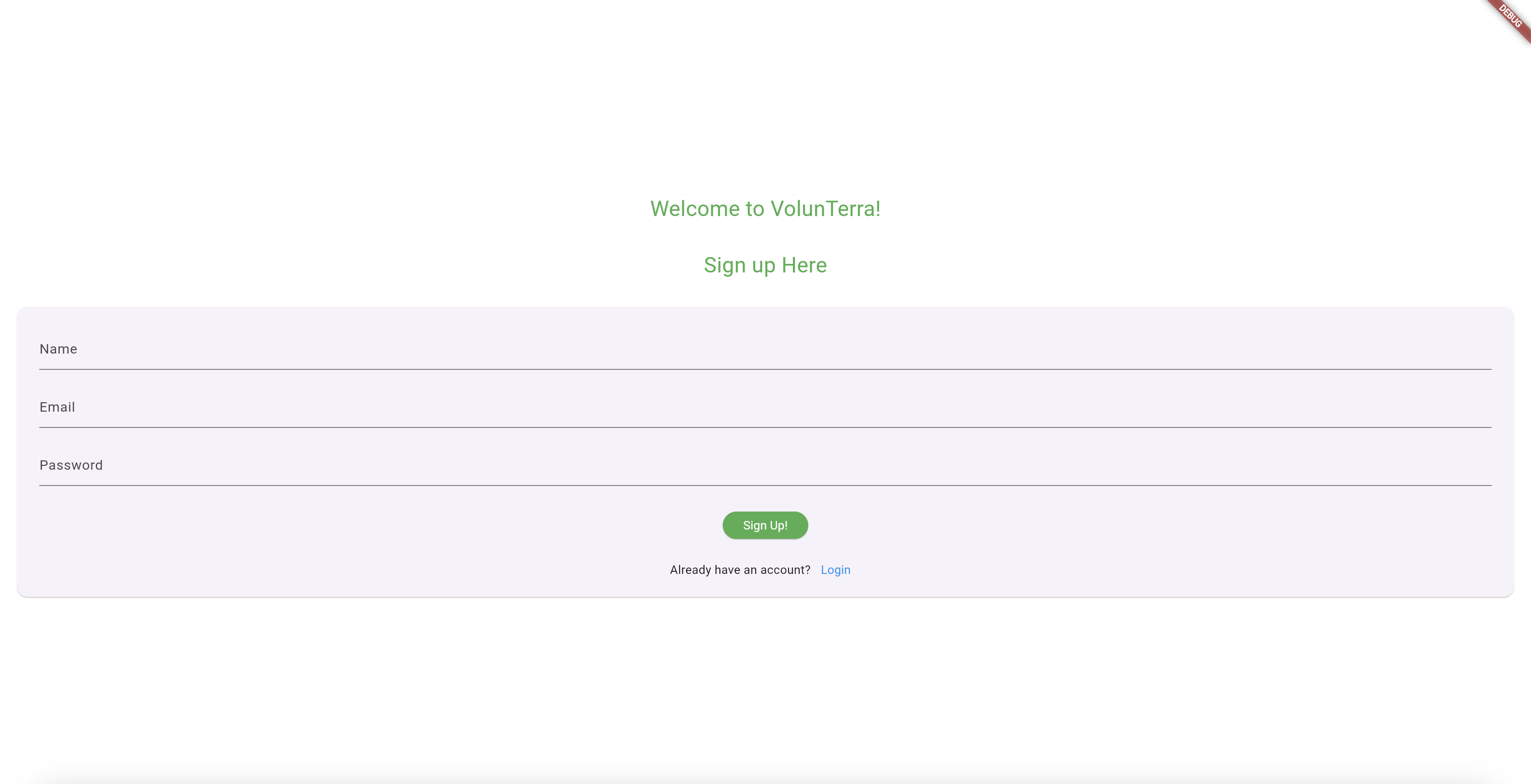Screen dimensions: 1531x784
Task: Click the Welcome to VolunTerra! heading
Action: tap(765, 209)
